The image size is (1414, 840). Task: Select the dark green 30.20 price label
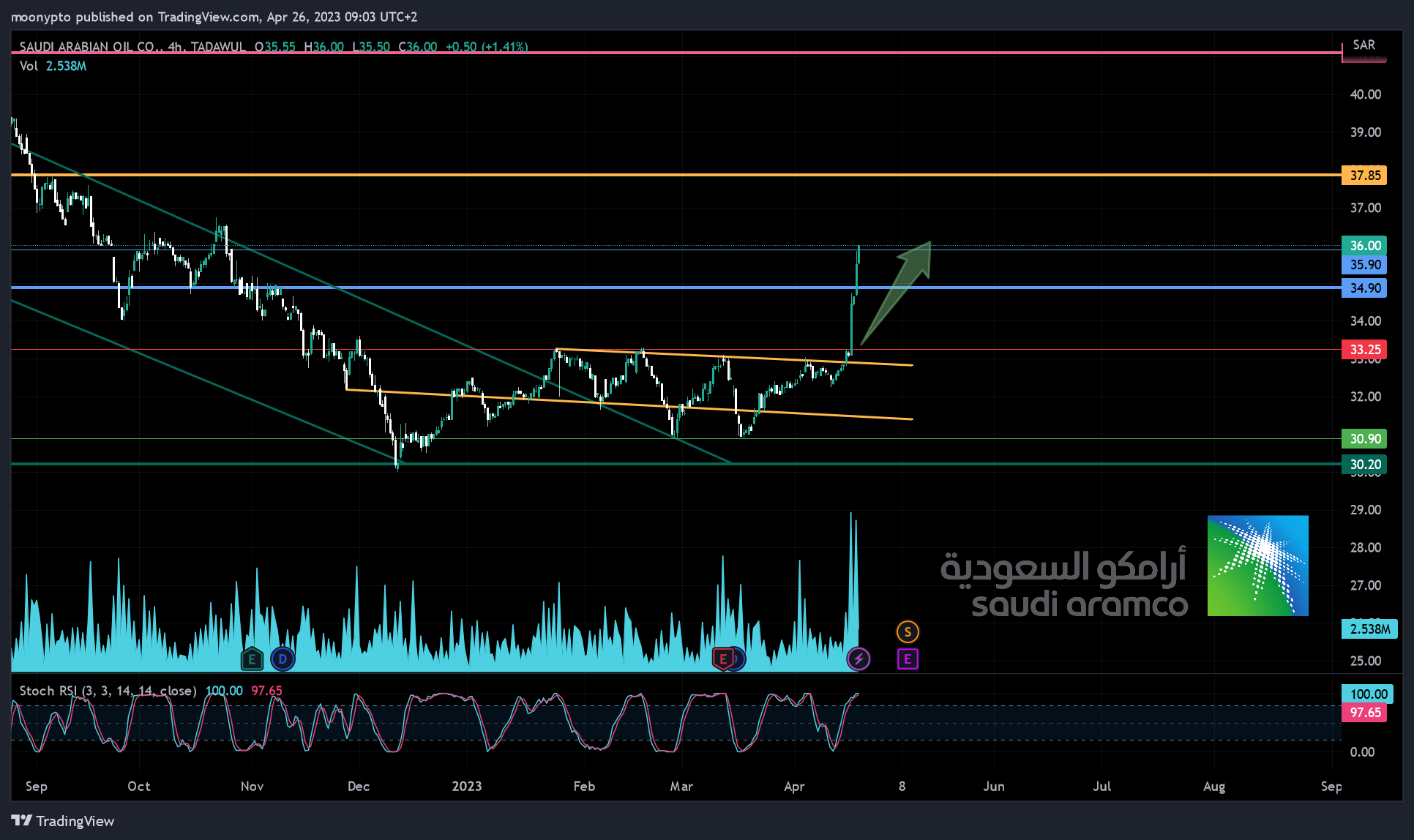[x=1364, y=465]
